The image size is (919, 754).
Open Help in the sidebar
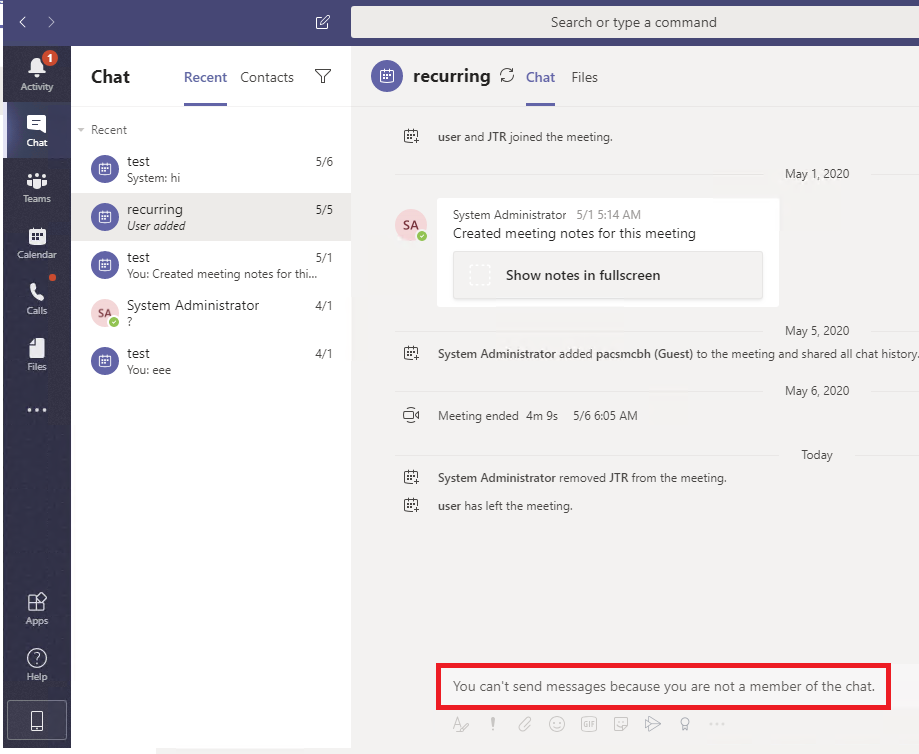[x=37, y=664]
